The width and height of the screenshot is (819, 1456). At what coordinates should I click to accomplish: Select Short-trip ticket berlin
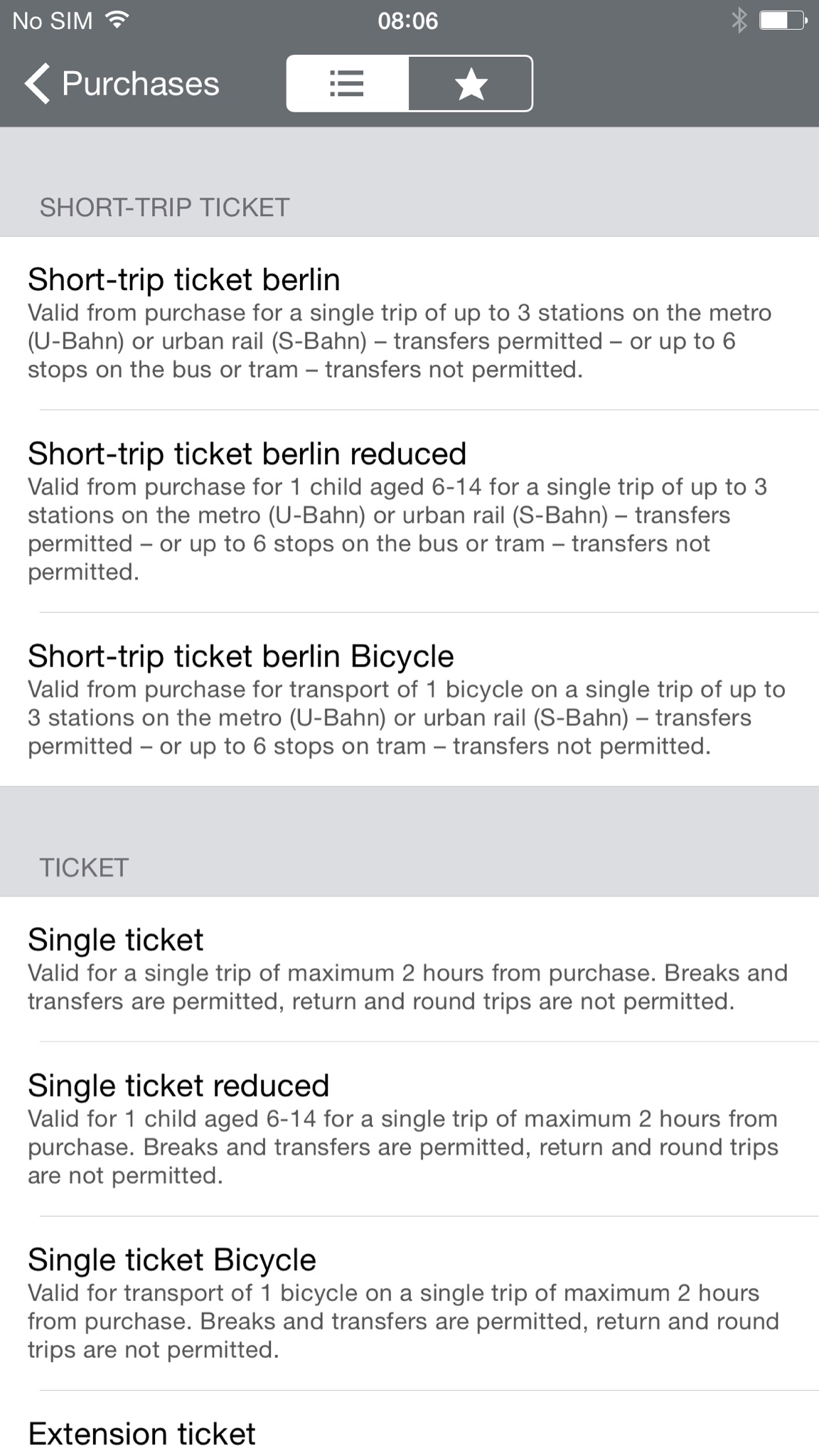pos(409,323)
